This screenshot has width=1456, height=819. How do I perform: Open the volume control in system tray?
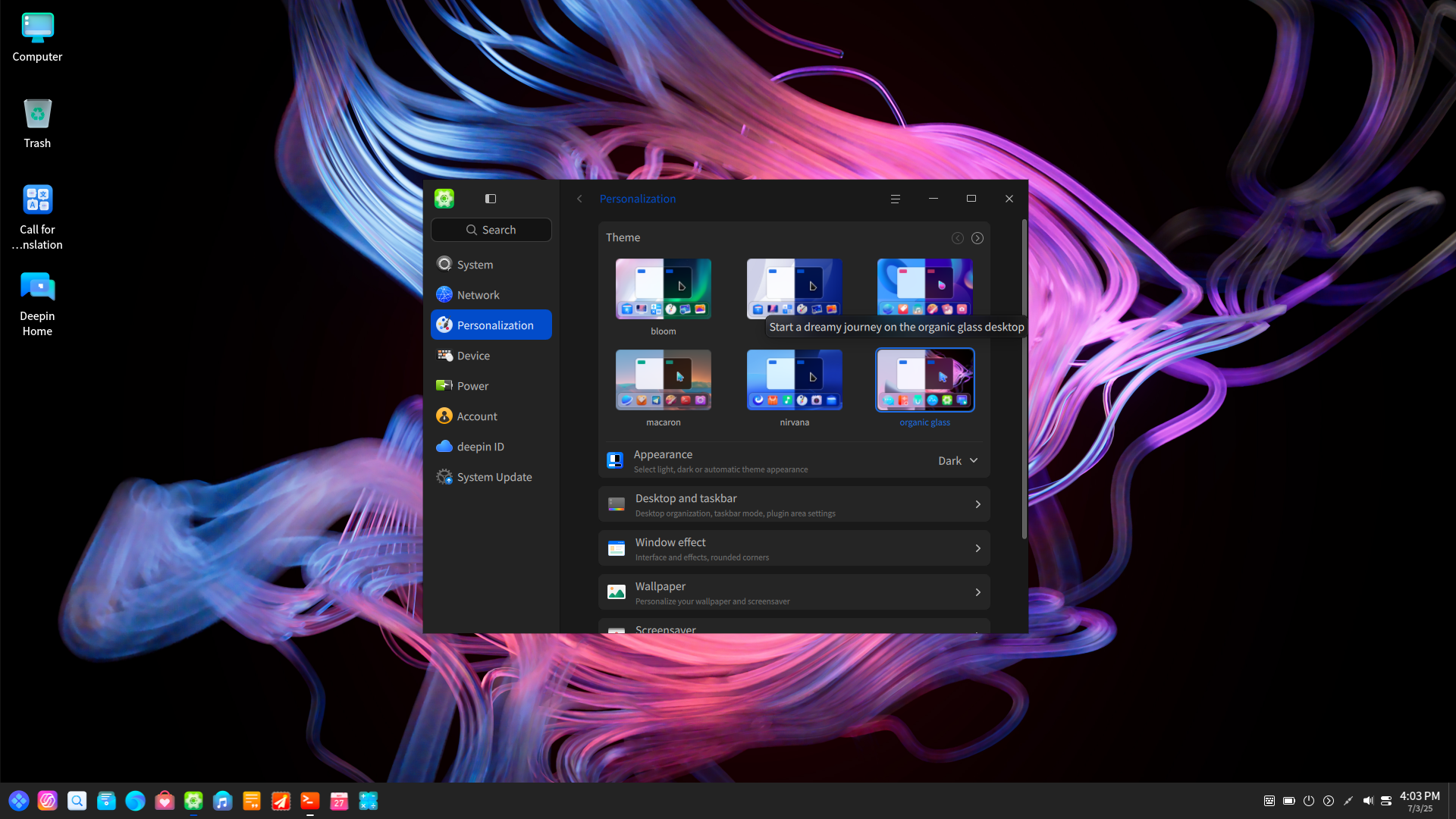point(1368,801)
